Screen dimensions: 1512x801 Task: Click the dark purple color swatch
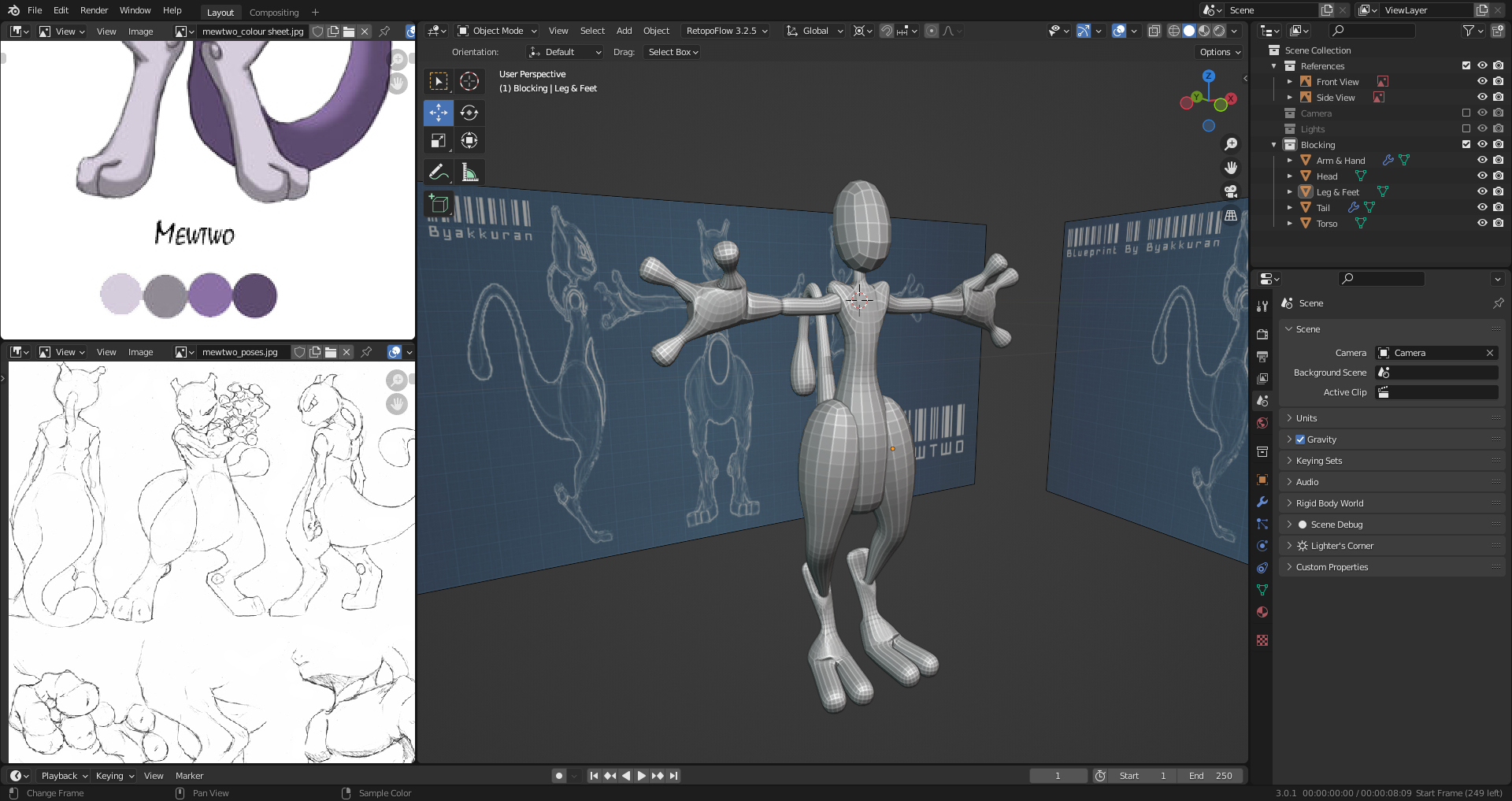[254, 295]
